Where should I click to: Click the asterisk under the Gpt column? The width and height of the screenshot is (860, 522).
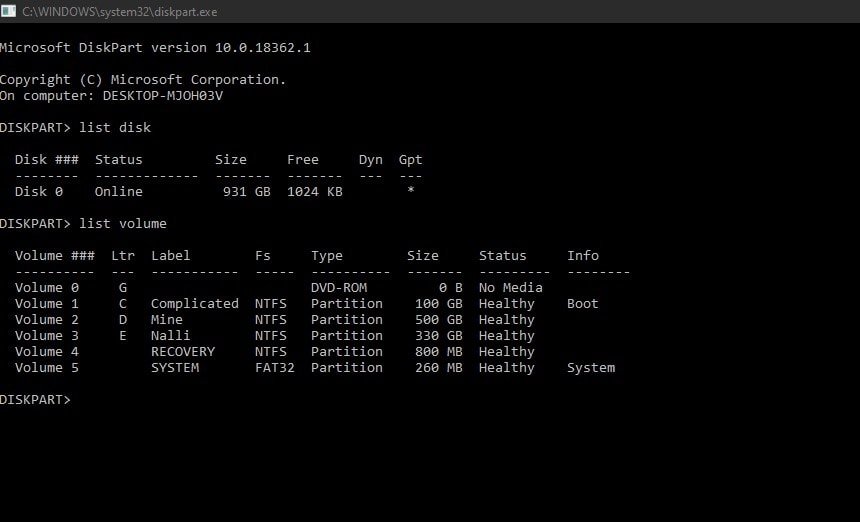[x=411, y=190]
